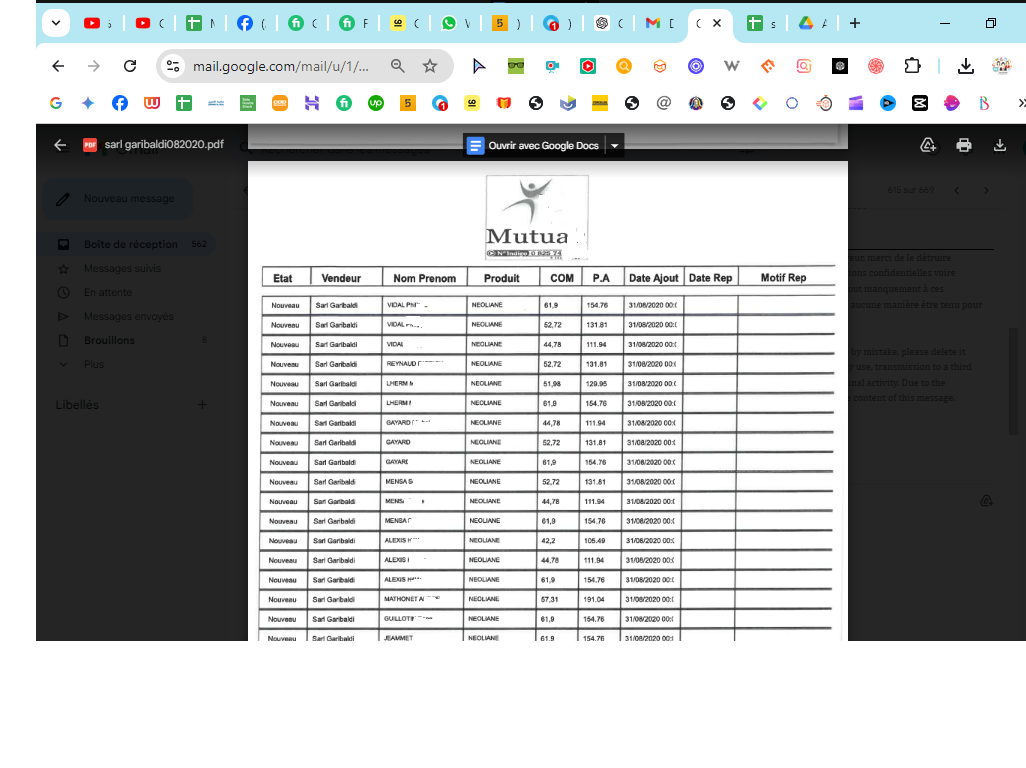1026x768 pixels.
Task: Create a new label with plus
Action: coord(202,405)
